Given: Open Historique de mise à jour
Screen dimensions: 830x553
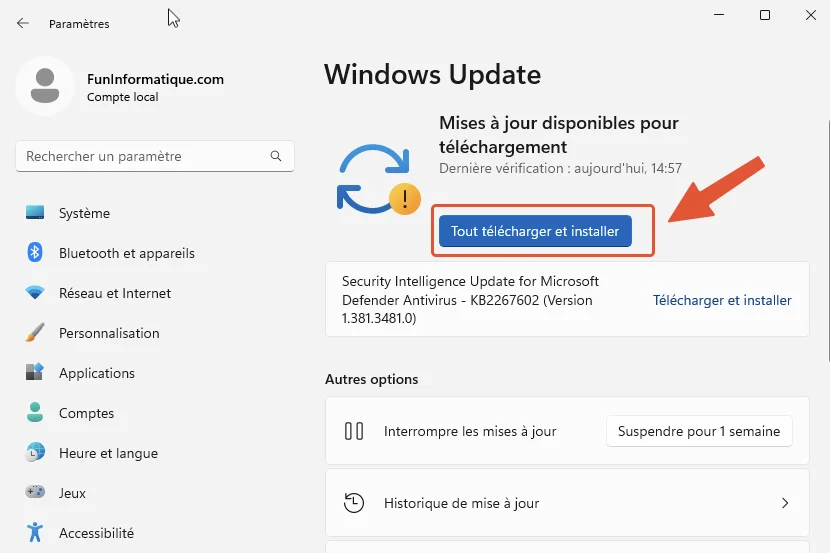Looking at the screenshot, I should pyautogui.click(x=567, y=503).
